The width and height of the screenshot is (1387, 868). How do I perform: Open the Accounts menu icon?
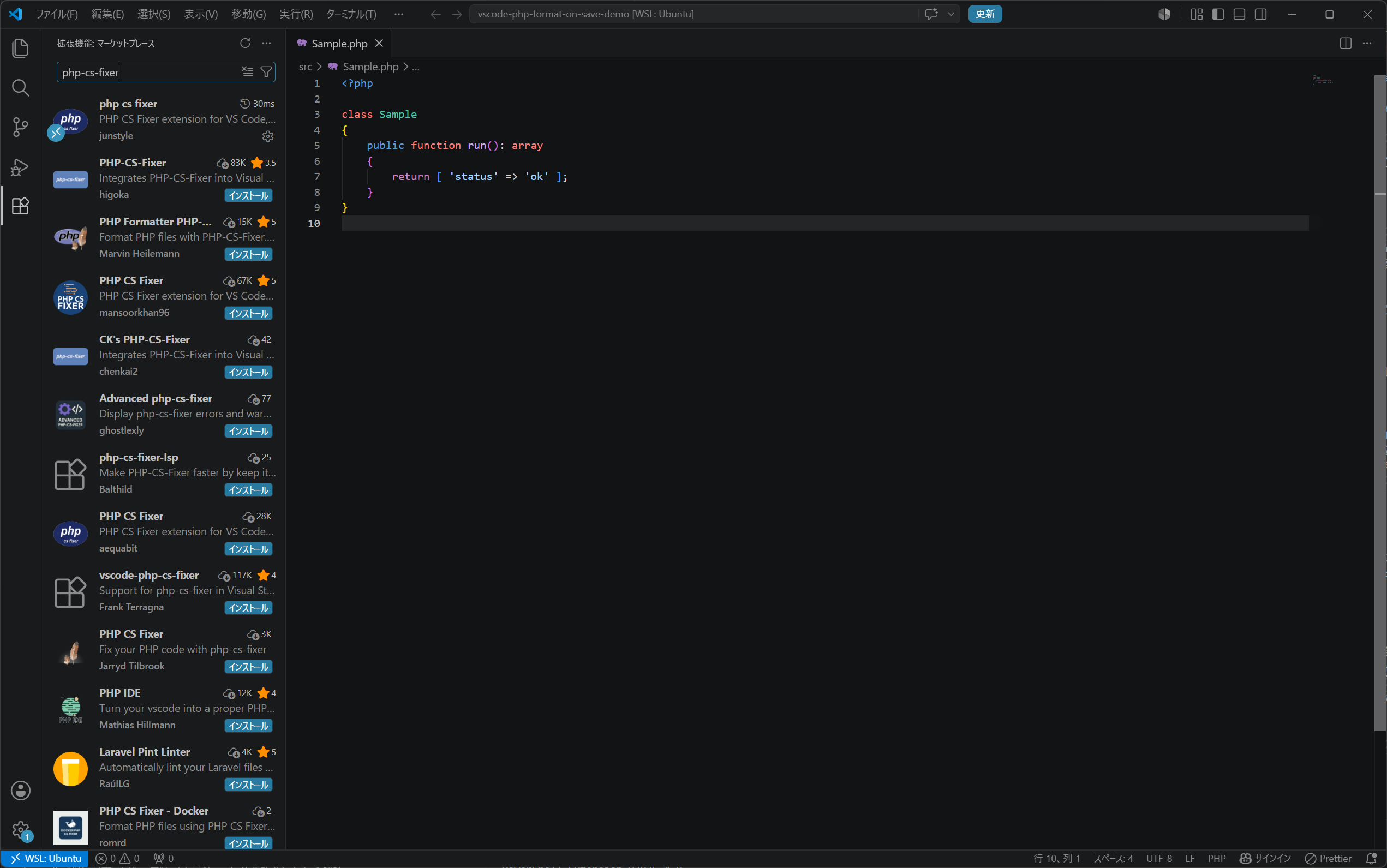pyautogui.click(x=21, y=791)
